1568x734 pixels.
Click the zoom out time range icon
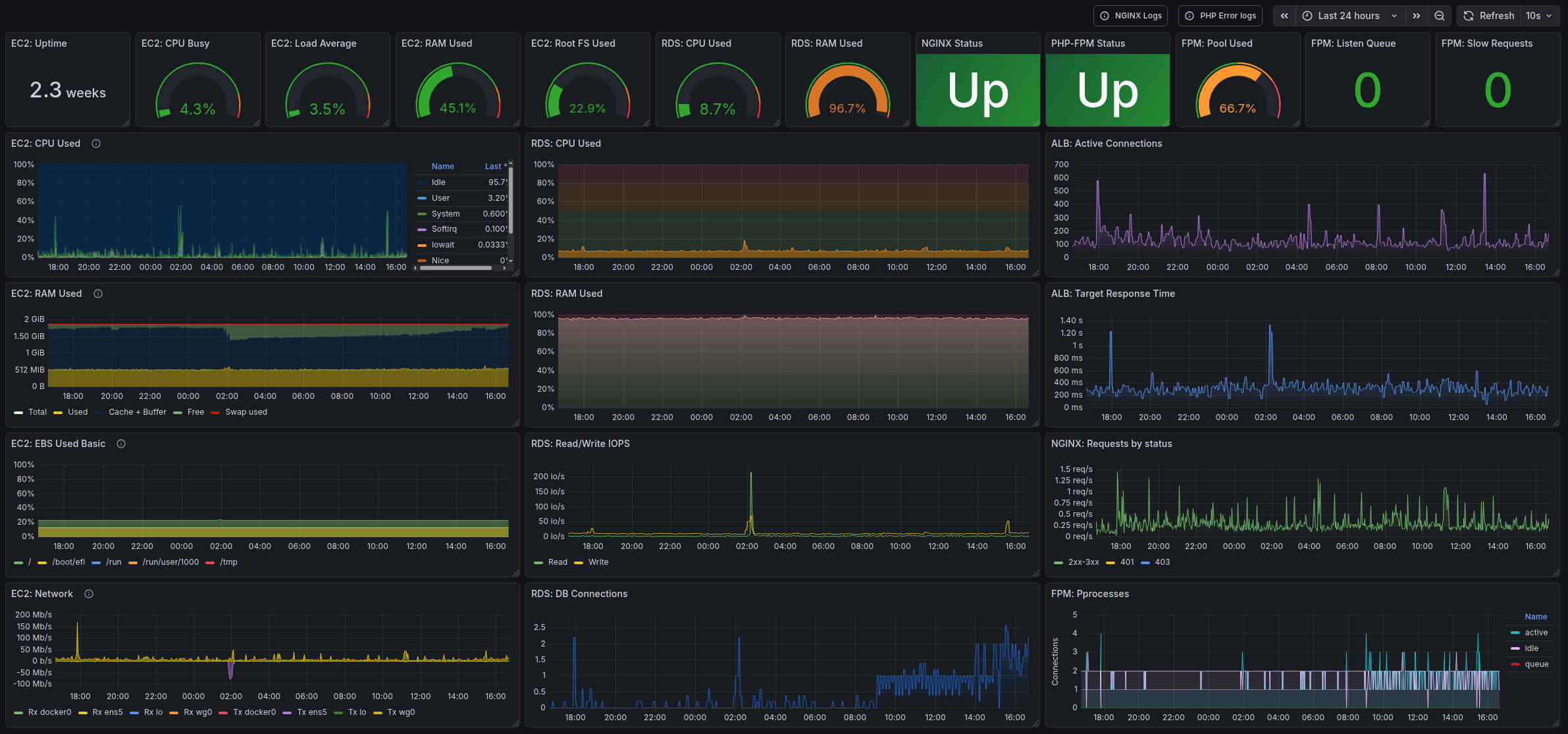(x=1440, y=16)
